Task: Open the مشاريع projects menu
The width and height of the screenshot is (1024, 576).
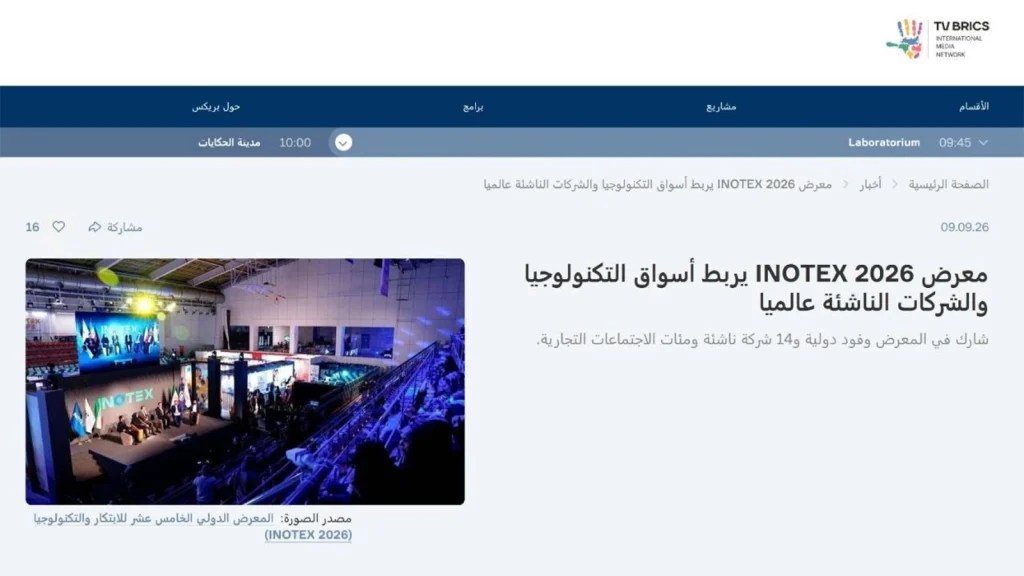Action: (x=721, y=106)
